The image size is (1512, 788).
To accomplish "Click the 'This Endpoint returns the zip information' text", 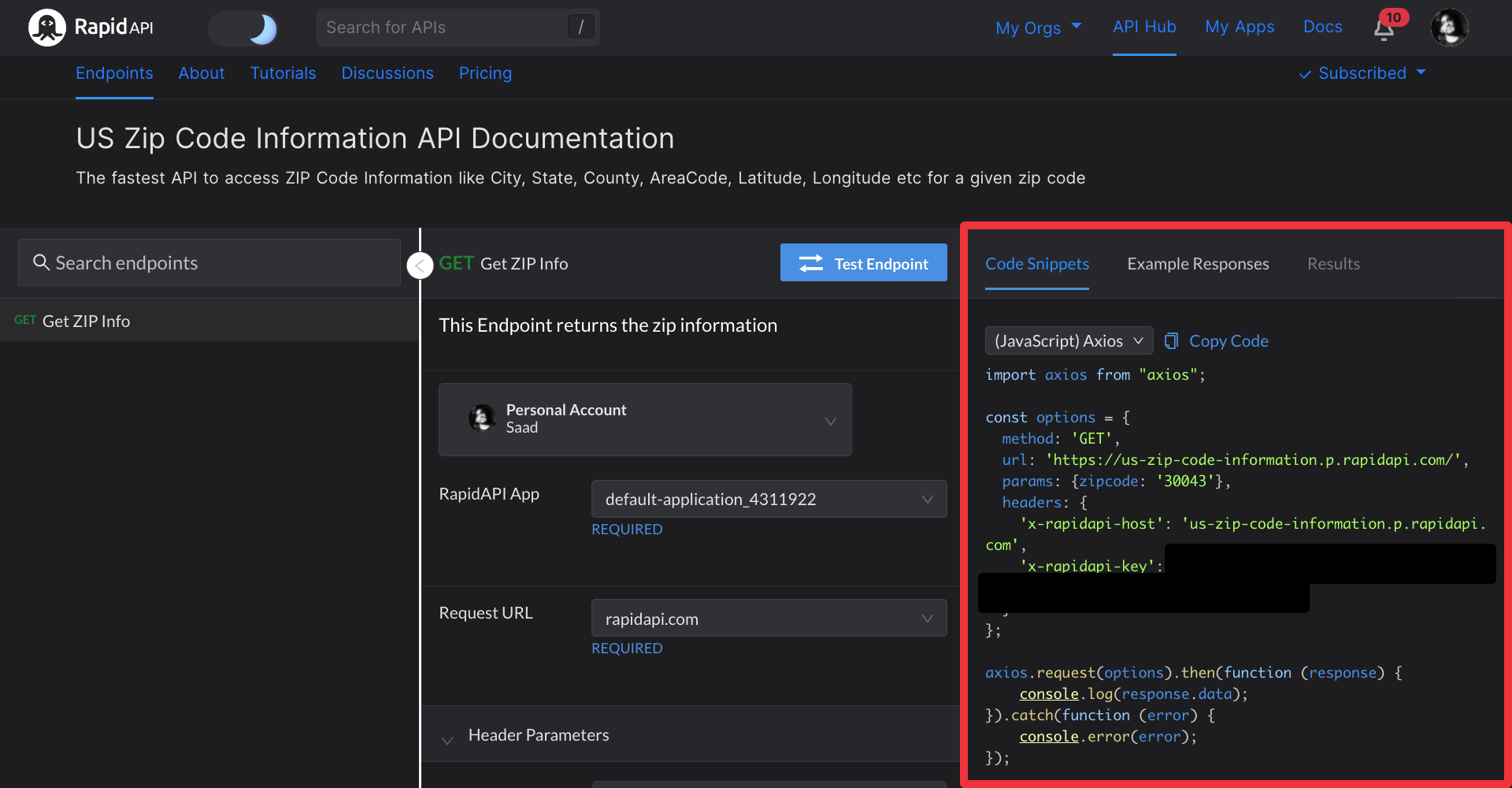I will click(x=608, y=325).
